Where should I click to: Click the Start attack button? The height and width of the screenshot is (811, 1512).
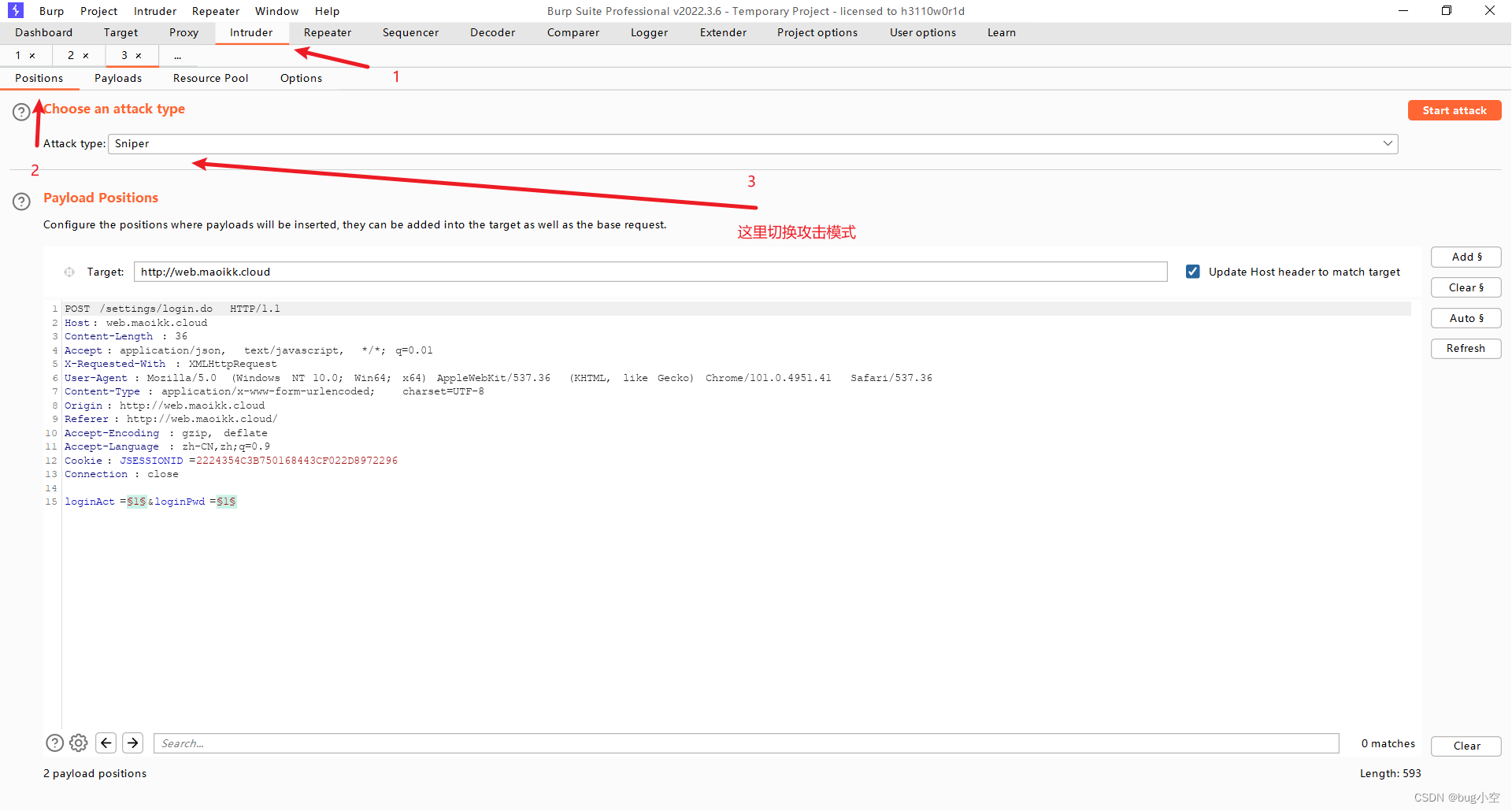1455,111
